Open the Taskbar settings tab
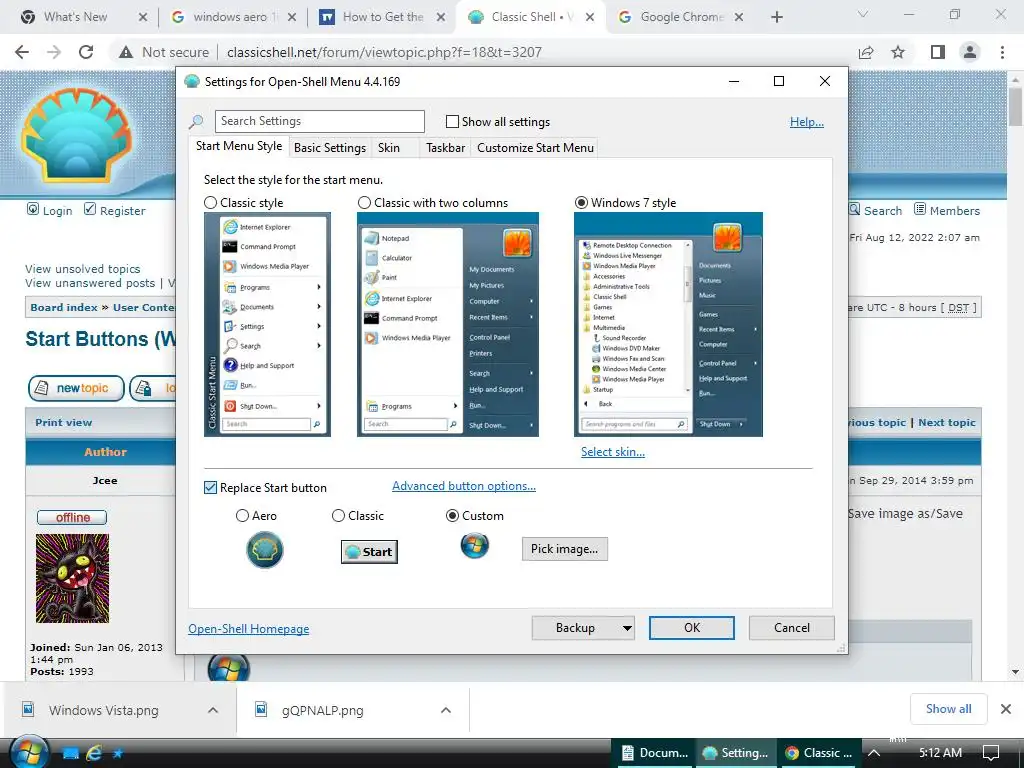Viewport: 1024px width, 768px height. click(x=445, y=148)
